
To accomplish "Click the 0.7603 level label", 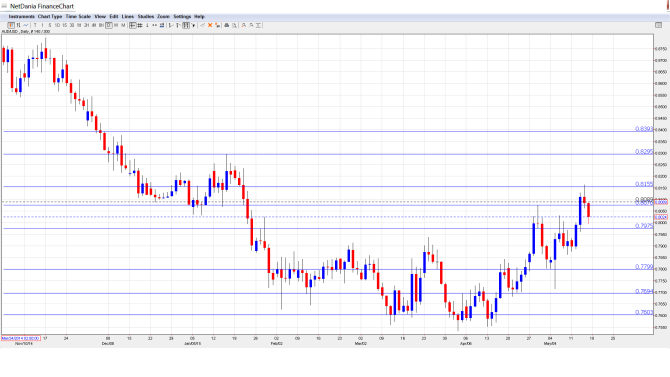I will [644, 312].
